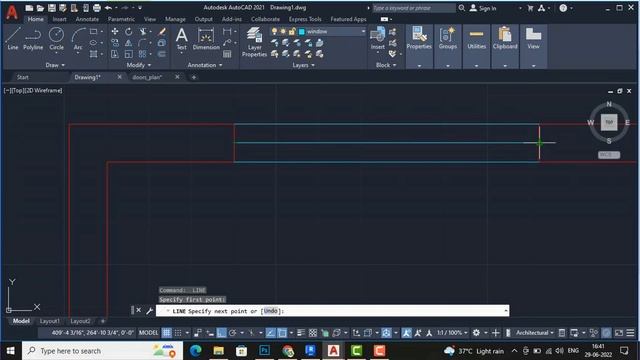Click the command line input field
The height and width of the screenshot is (360, 640).
pyautogui.click(x=332, y=311)
